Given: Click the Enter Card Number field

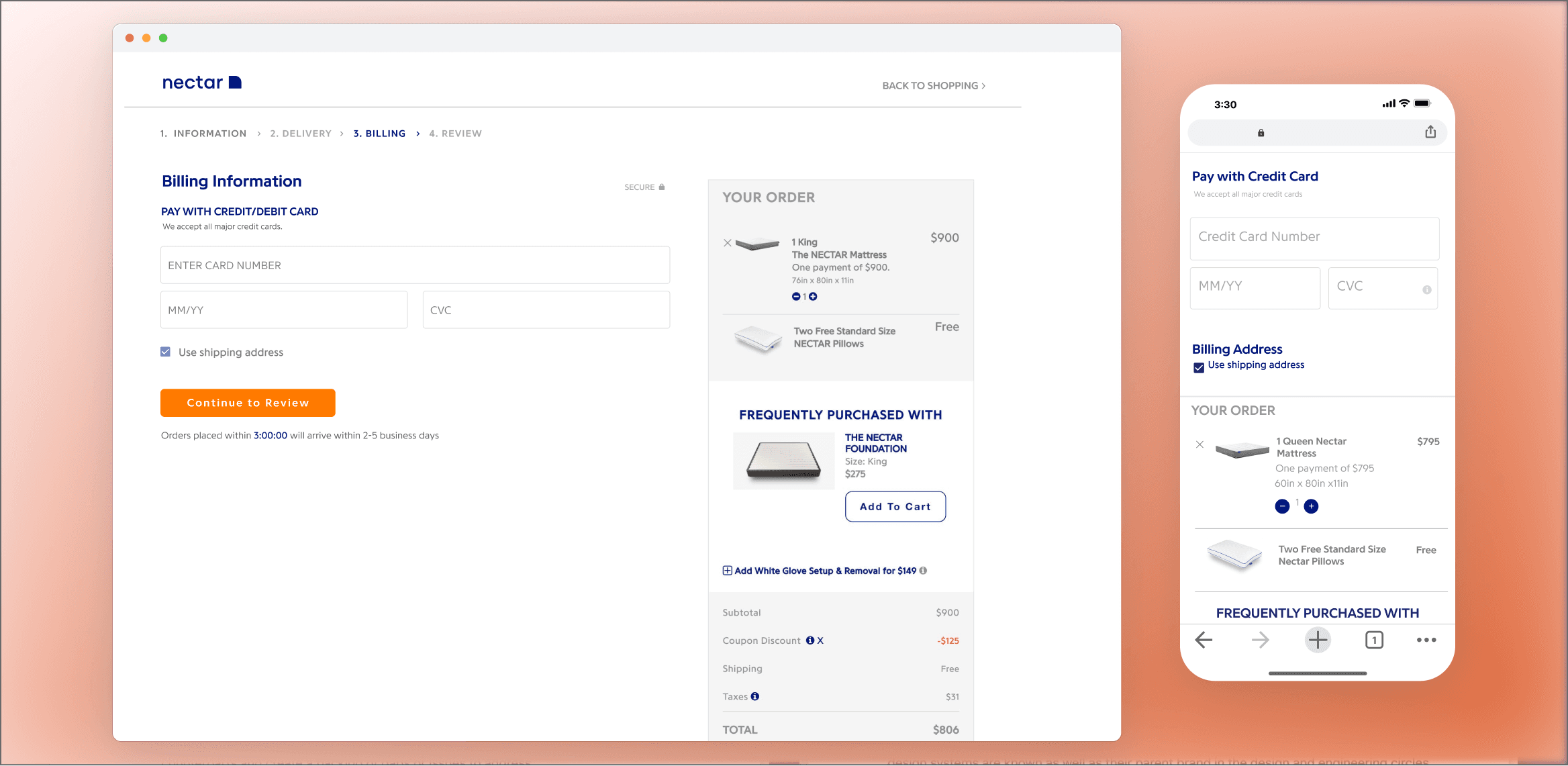Looking at the screenshot, I should point(415,265).
